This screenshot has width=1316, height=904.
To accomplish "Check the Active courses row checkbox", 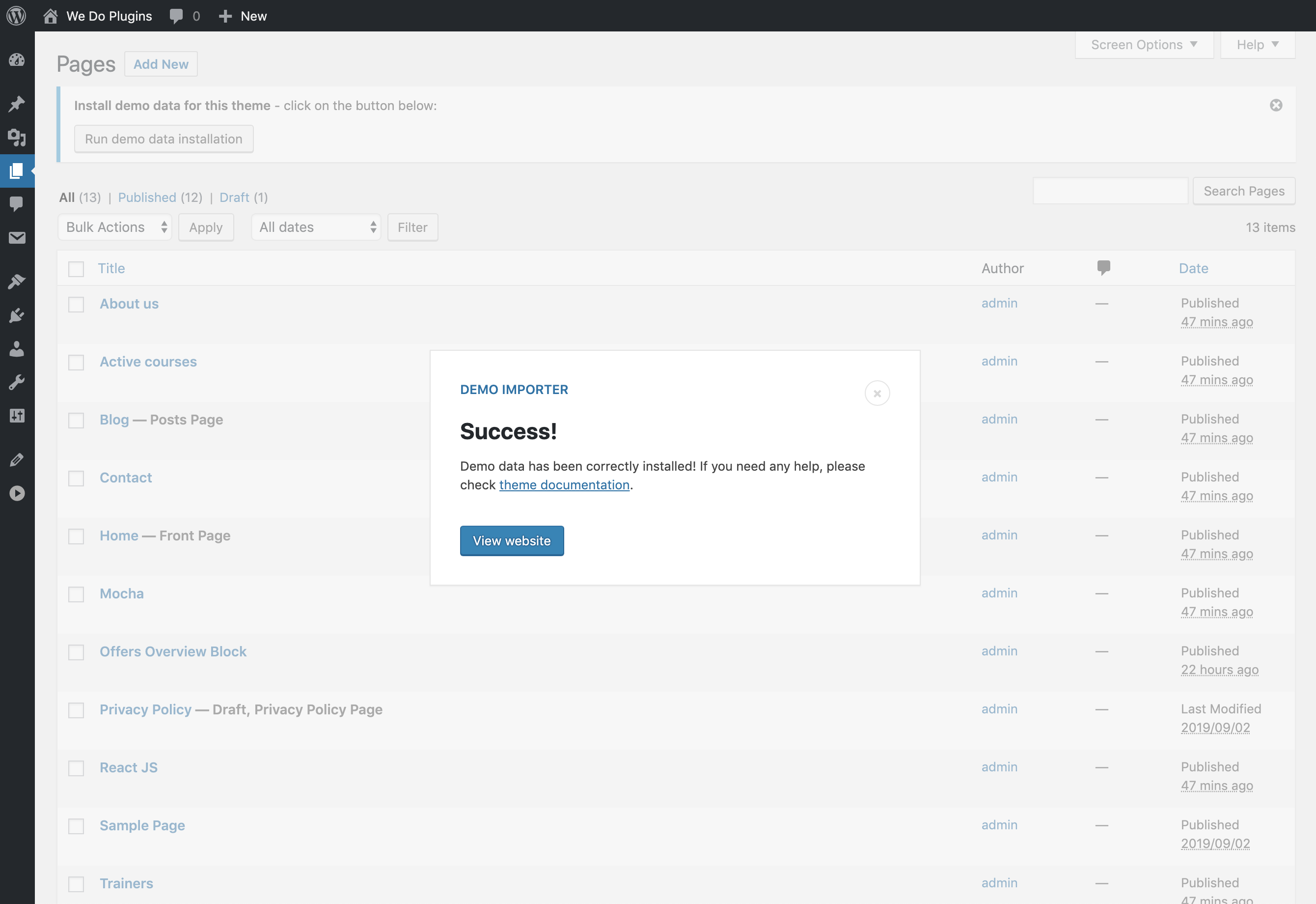I will pyautogui.click(x=76, y=362).
